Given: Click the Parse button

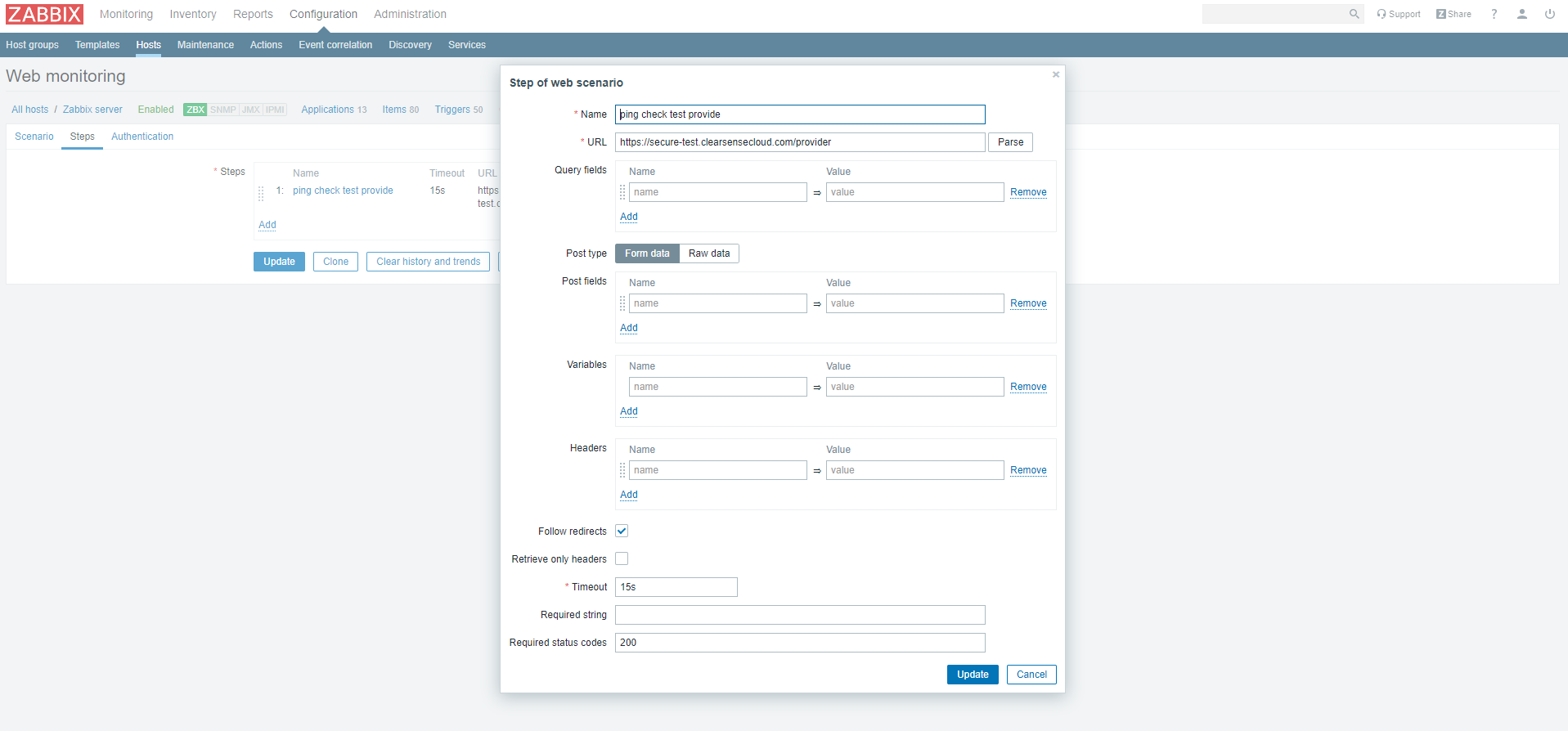Looking at the screenshot, I should [x=1010, y=142].
